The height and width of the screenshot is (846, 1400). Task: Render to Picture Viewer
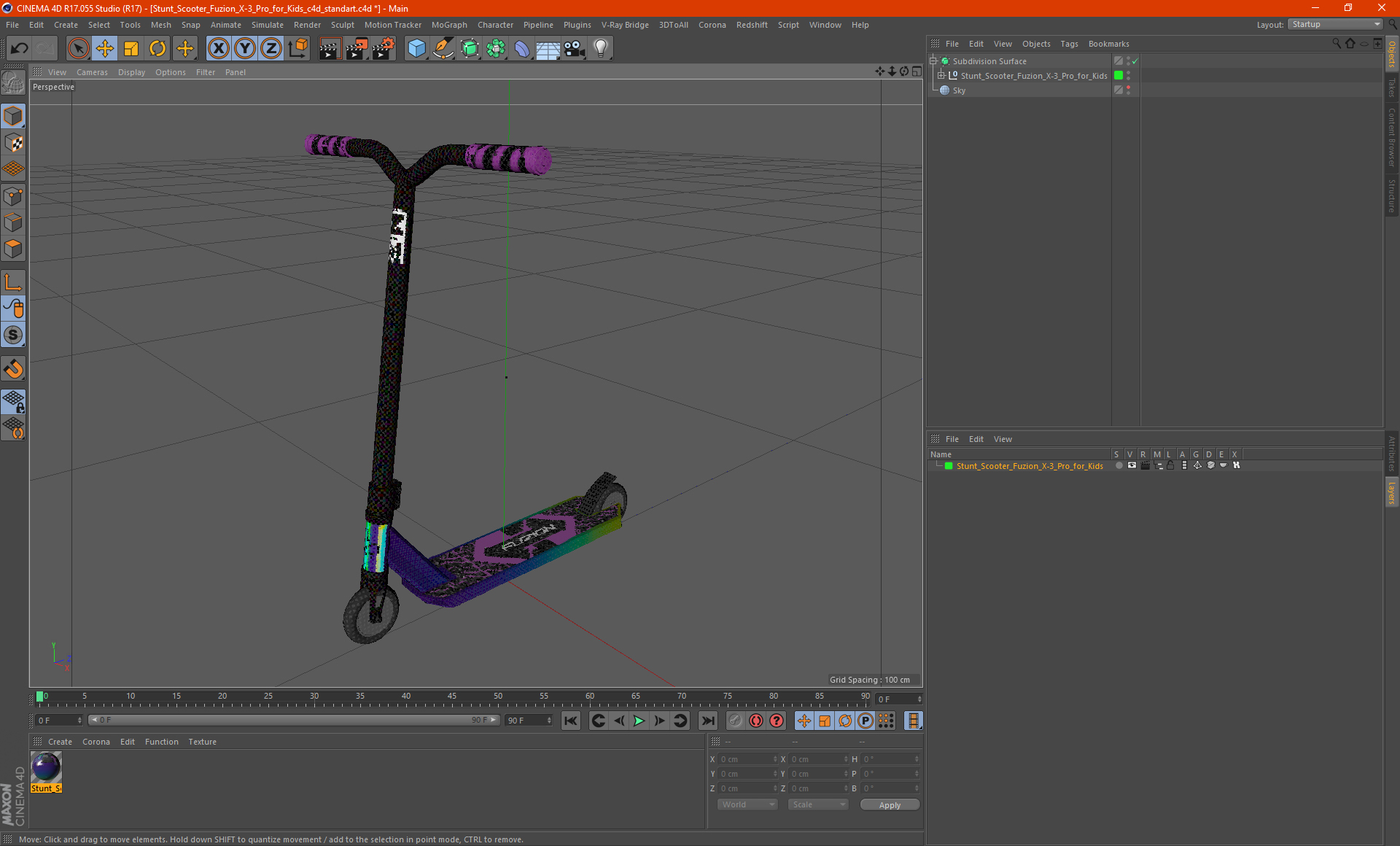[x=357, y=49]
